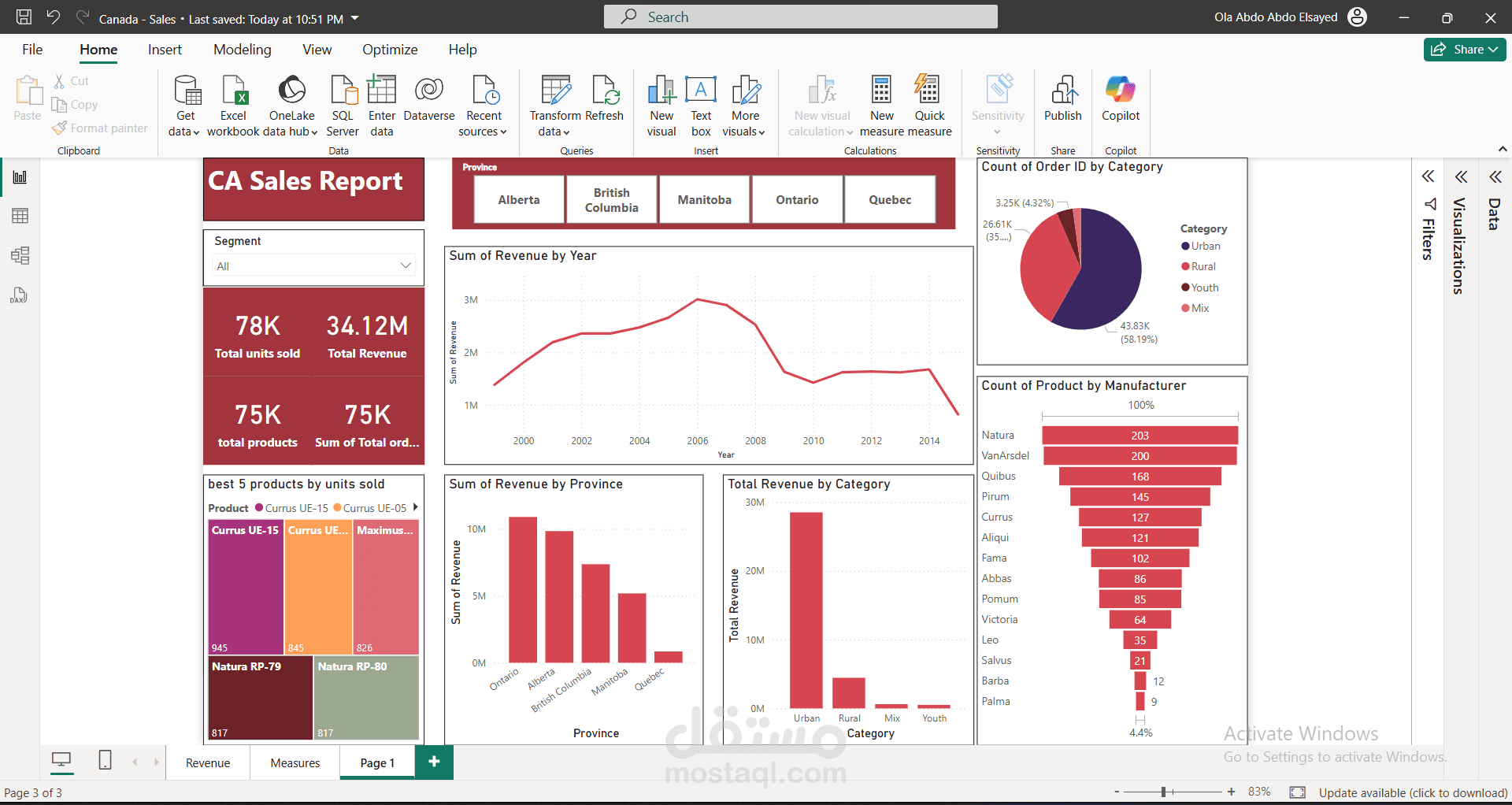Image resolution: width=1512 pixels, height=805 pixels.
Task: Open file title dropdown arrow
Action: tap(355, 17)
